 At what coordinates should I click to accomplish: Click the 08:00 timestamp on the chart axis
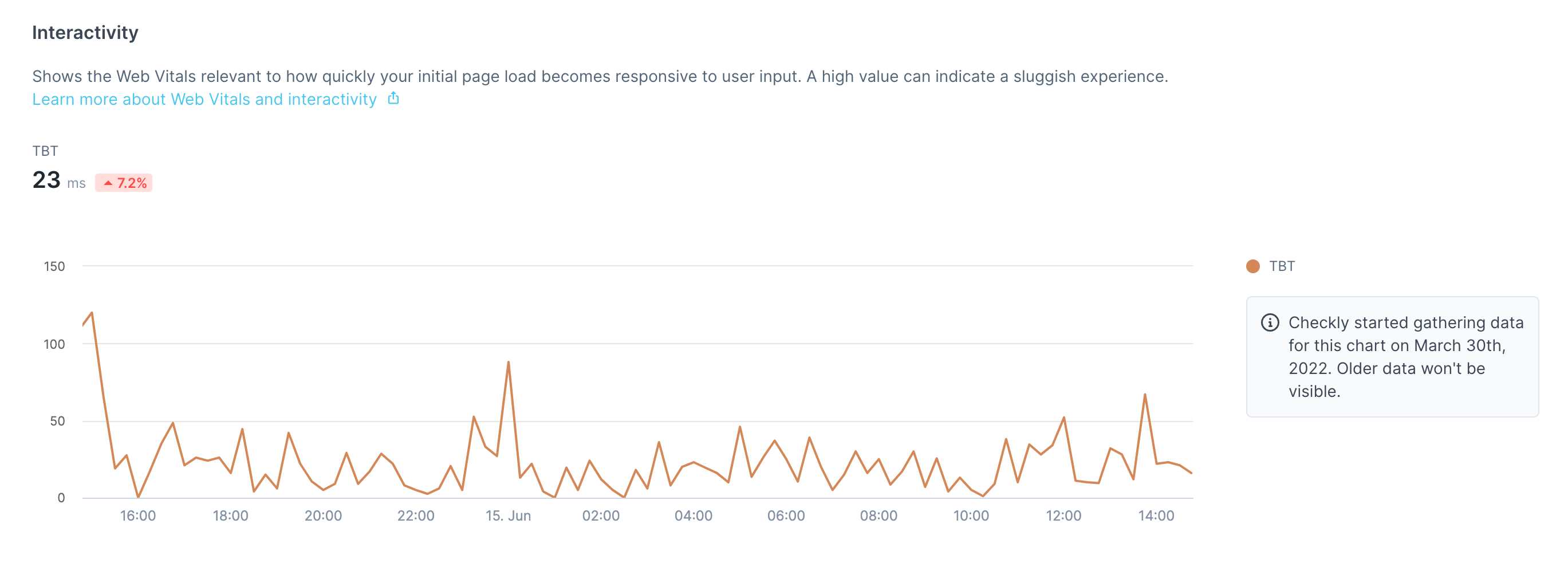tap(878, 515)
